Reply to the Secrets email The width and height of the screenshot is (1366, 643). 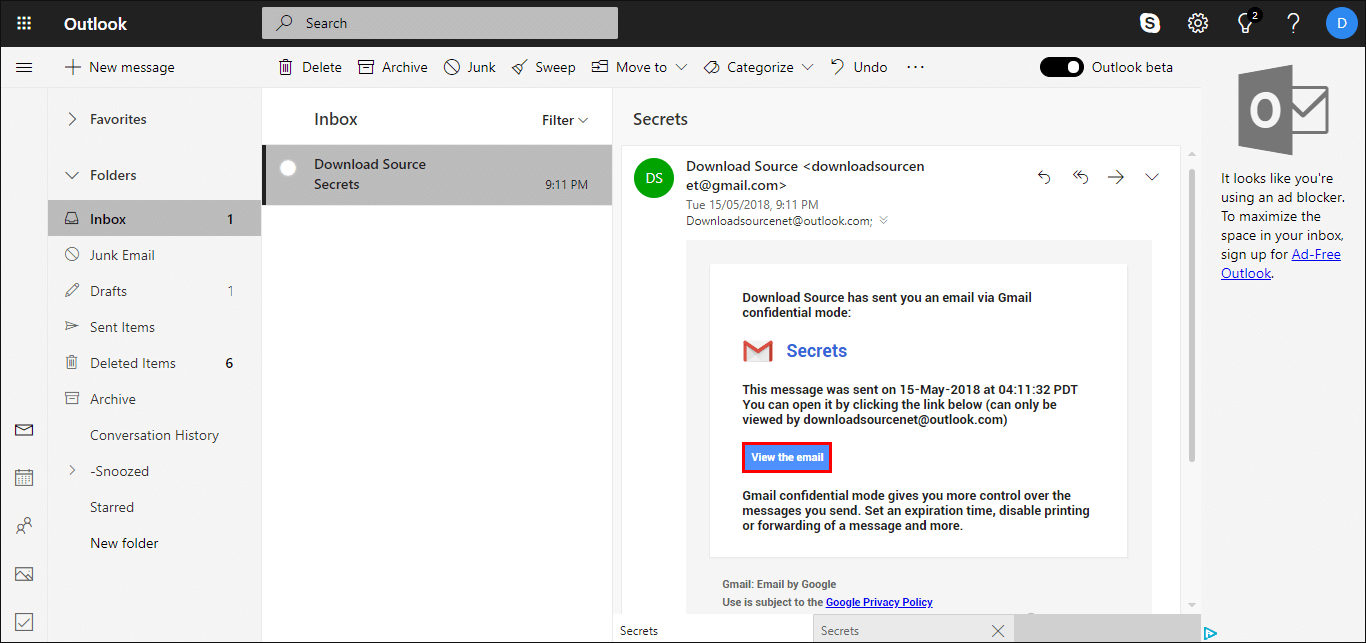point(1044,177)
